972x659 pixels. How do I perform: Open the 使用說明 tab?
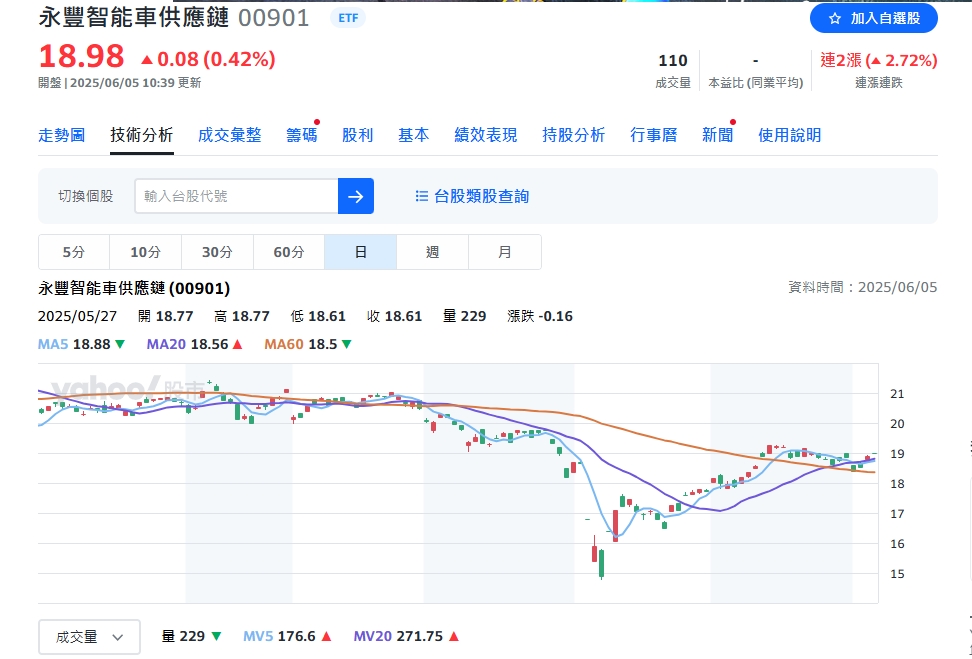tap(789, 135)
